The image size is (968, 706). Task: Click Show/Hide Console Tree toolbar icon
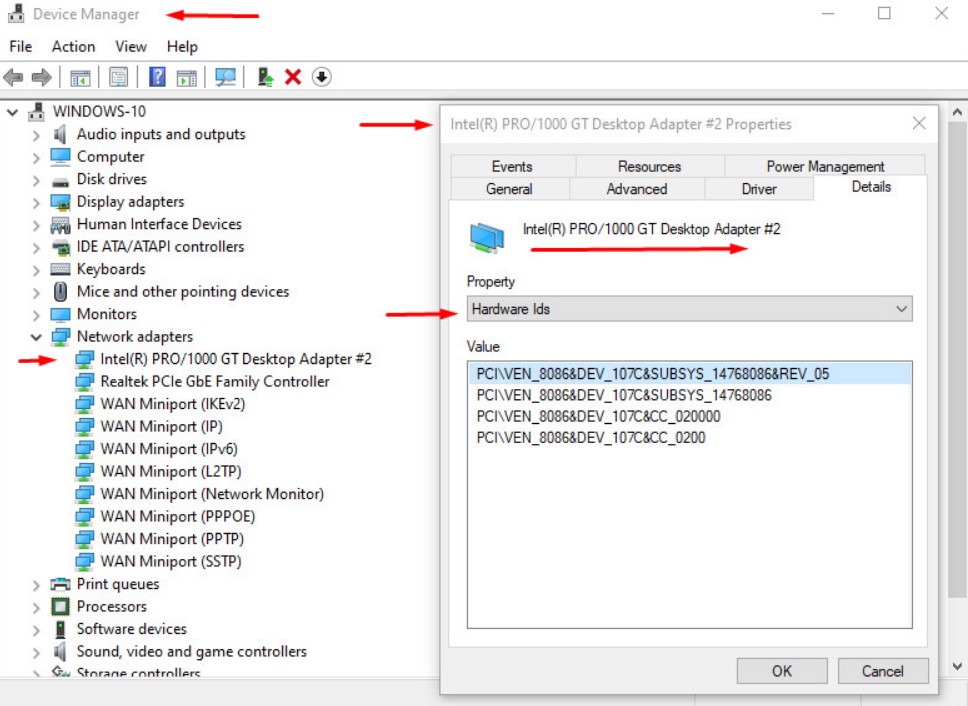[80, 77]
